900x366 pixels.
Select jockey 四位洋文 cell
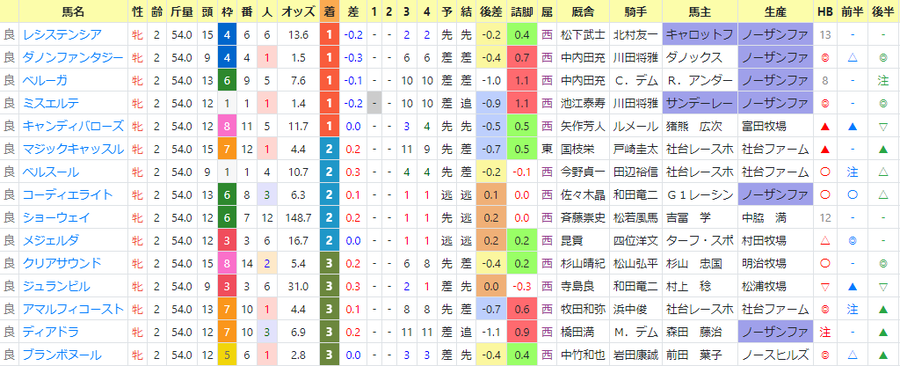point(636,240)
